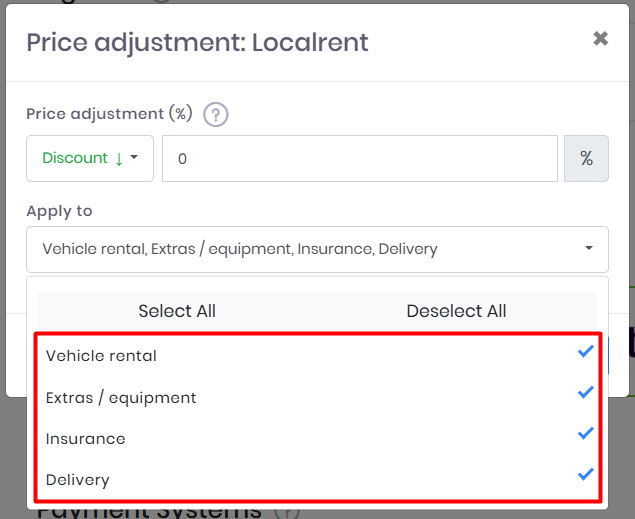This screenshot has width=635, height=519.
Task: Click the blue checkmark next to Delivery
Action: (586, 475)
